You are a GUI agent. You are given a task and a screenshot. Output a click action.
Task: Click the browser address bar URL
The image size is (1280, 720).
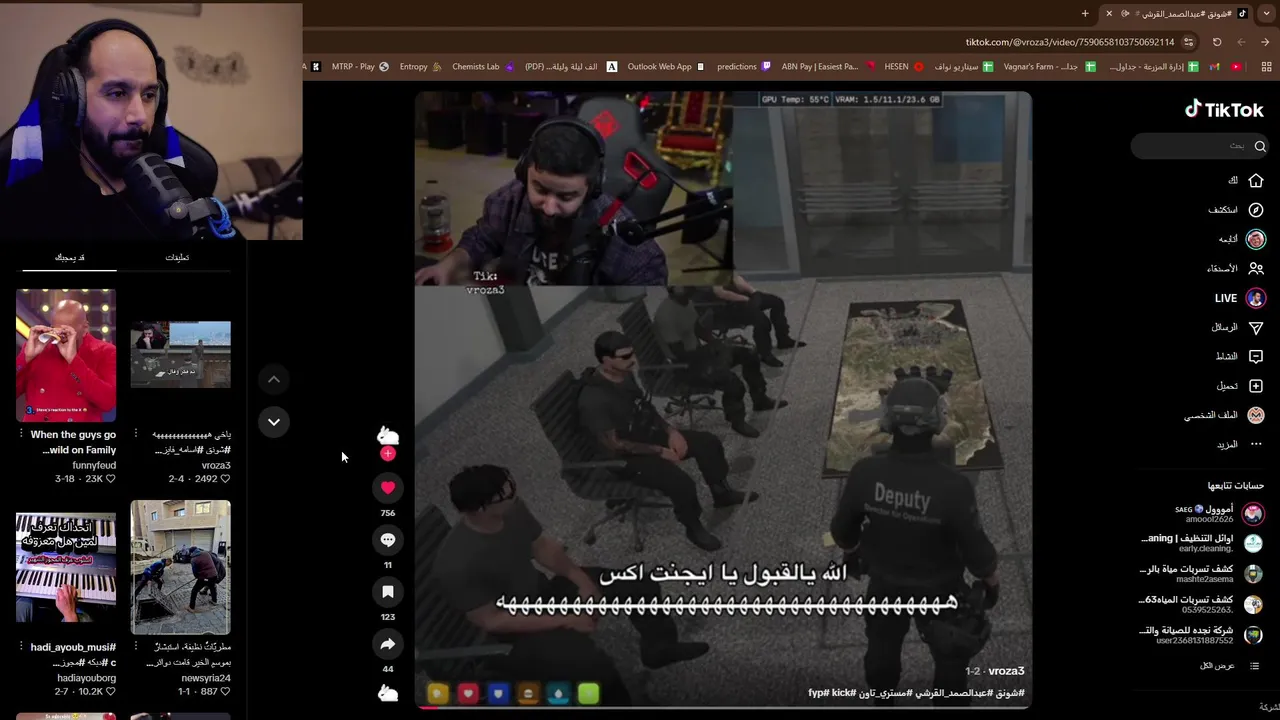(1069, 42)
